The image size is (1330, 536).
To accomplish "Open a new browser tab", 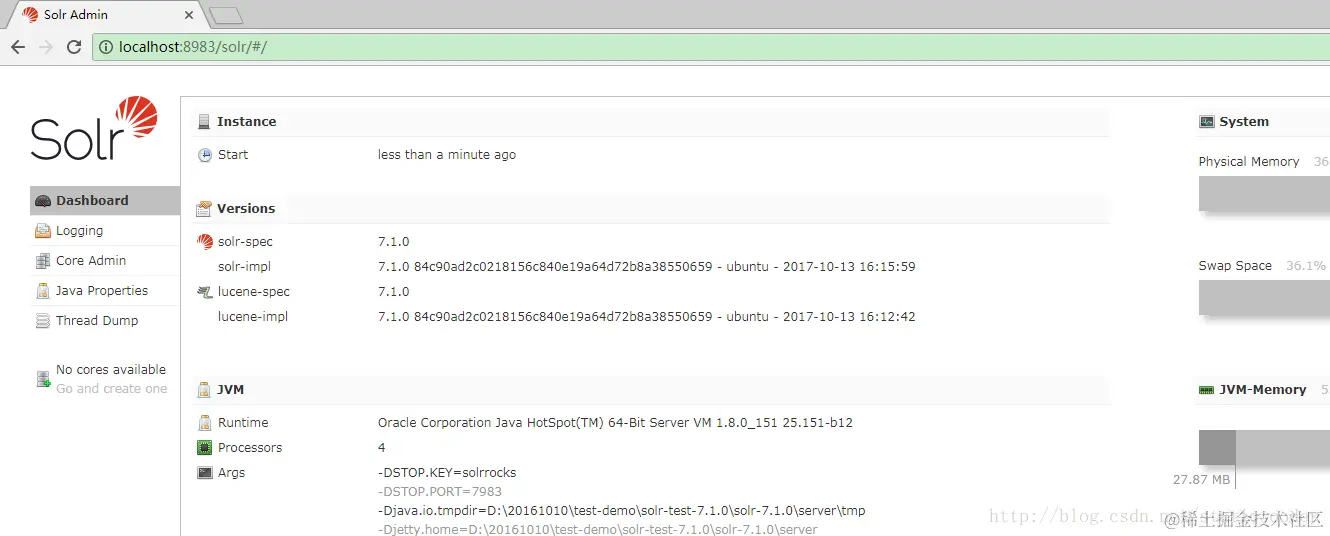I will point(226,15).
